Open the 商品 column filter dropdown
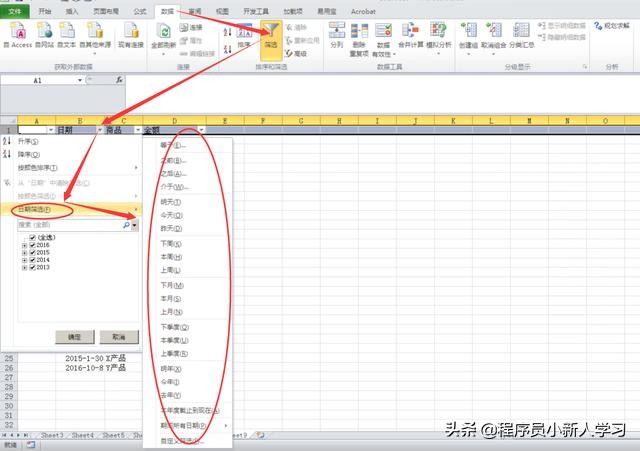Screen dimensions: 640x451 [138, 130]
